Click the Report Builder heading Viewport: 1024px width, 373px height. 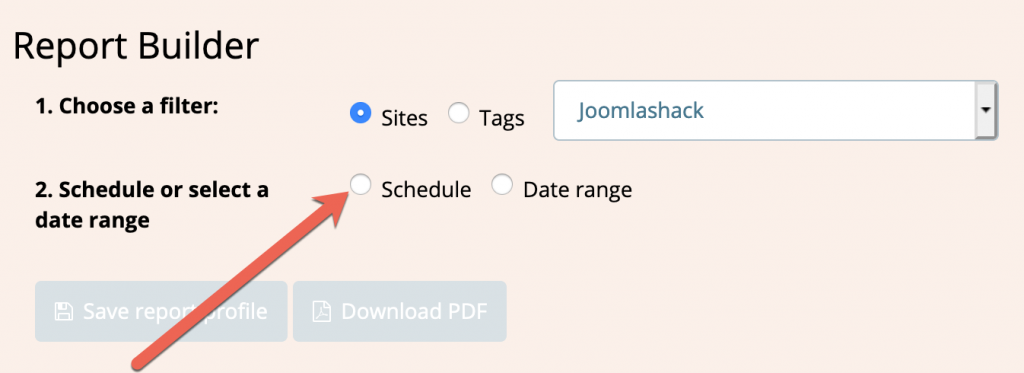136,47
